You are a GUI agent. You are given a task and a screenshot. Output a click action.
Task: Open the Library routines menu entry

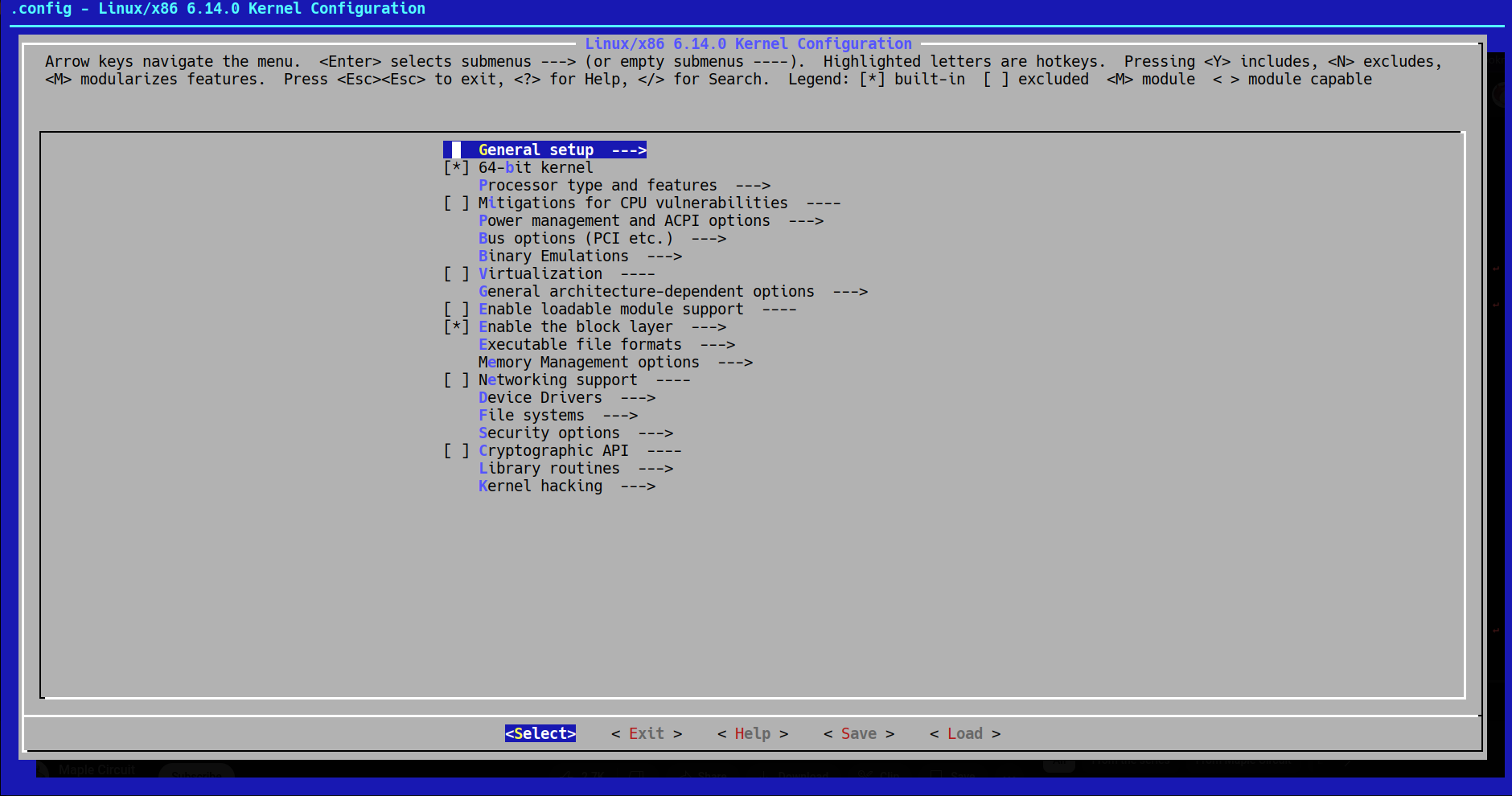click(576, 468)
